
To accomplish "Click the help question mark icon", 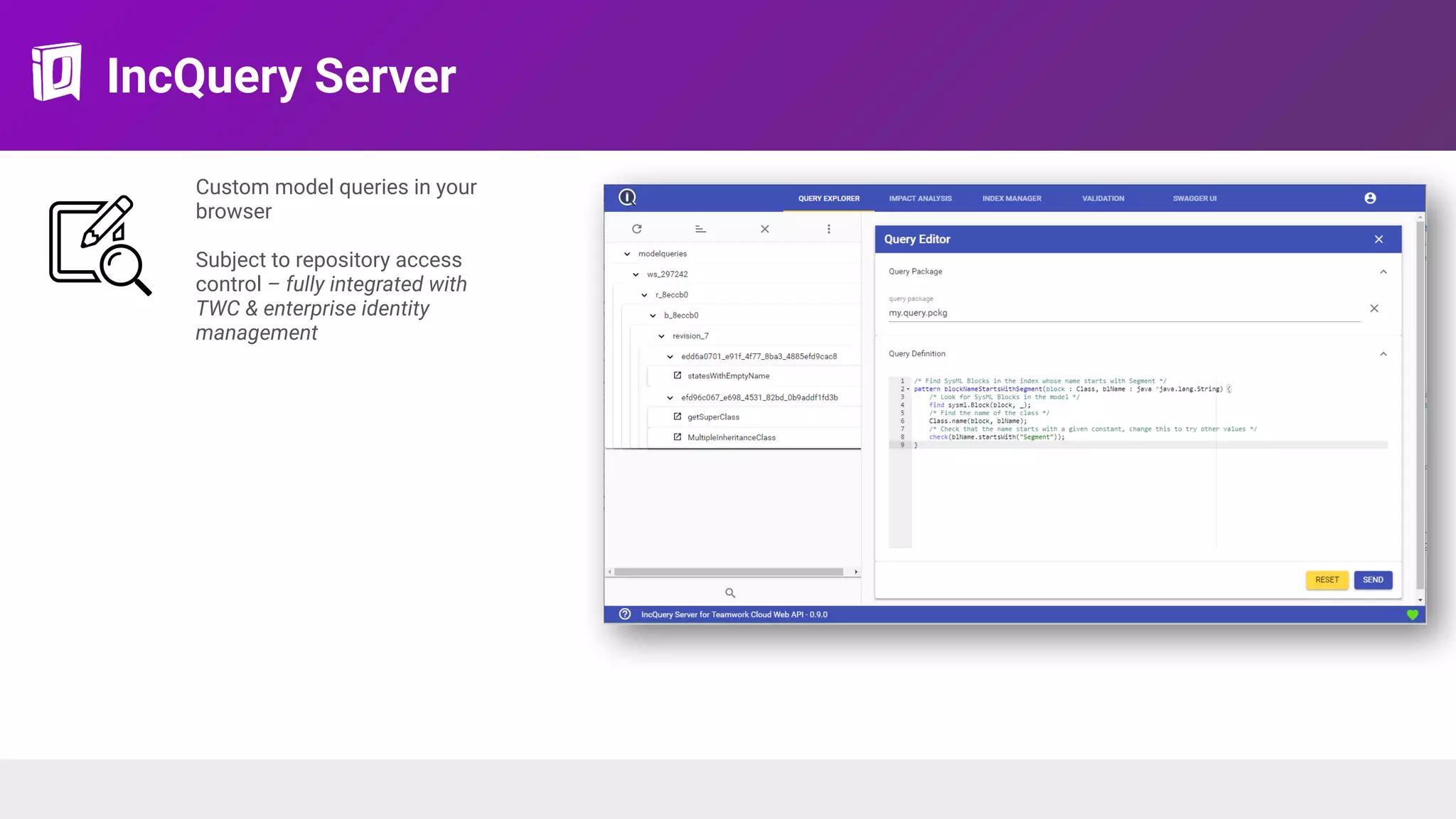I will (625, 614).
